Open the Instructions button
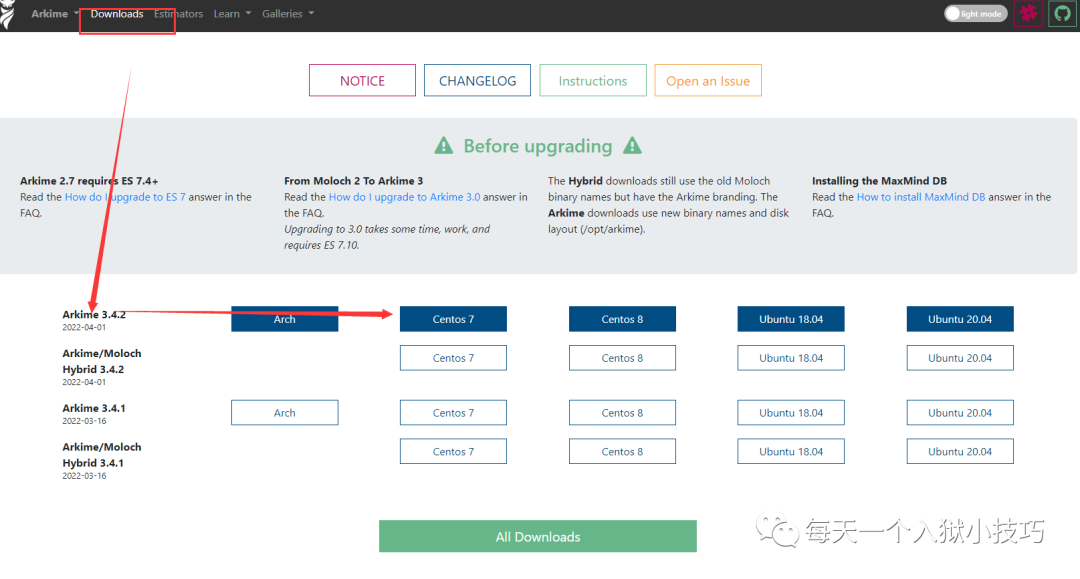This screenshot has height=579, width=1080. [x=593, y=81]
